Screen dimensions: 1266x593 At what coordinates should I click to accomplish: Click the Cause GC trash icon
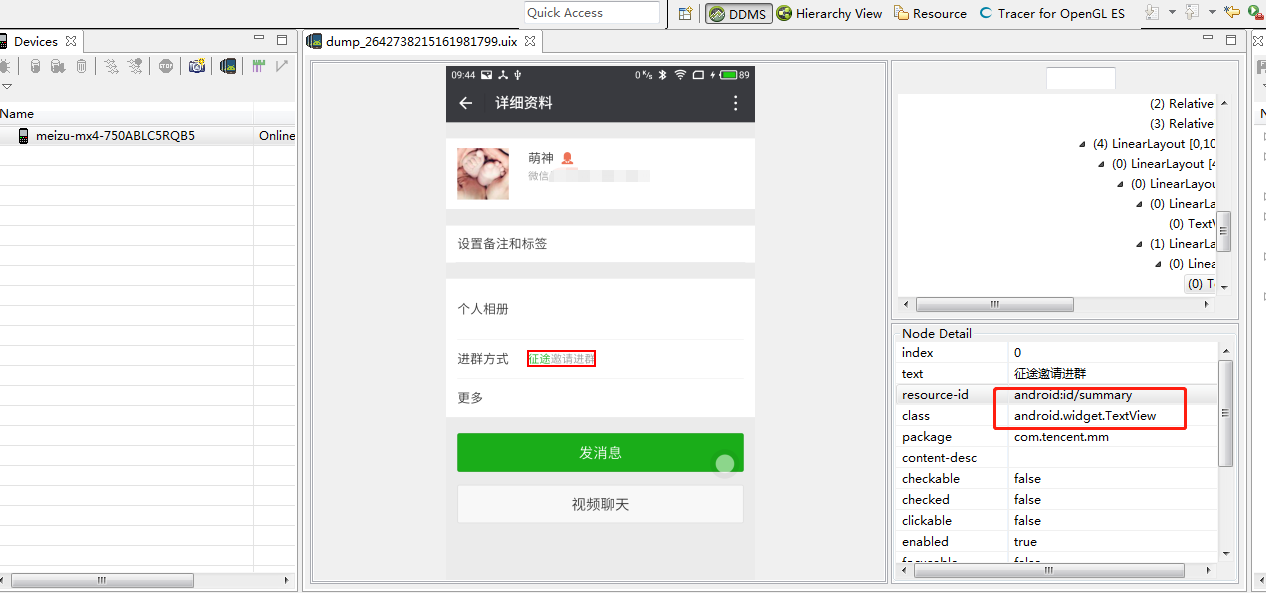(x=82, y=66)
